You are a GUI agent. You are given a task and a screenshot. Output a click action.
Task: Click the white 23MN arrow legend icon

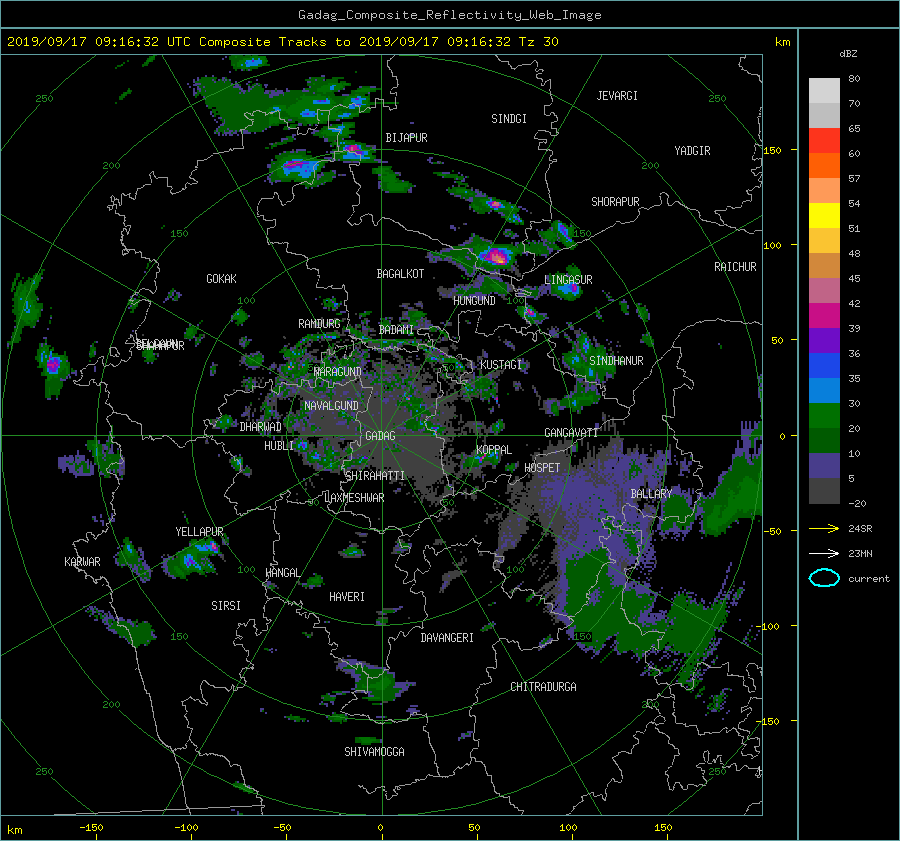pyautogui.click(x=824, y=553)
